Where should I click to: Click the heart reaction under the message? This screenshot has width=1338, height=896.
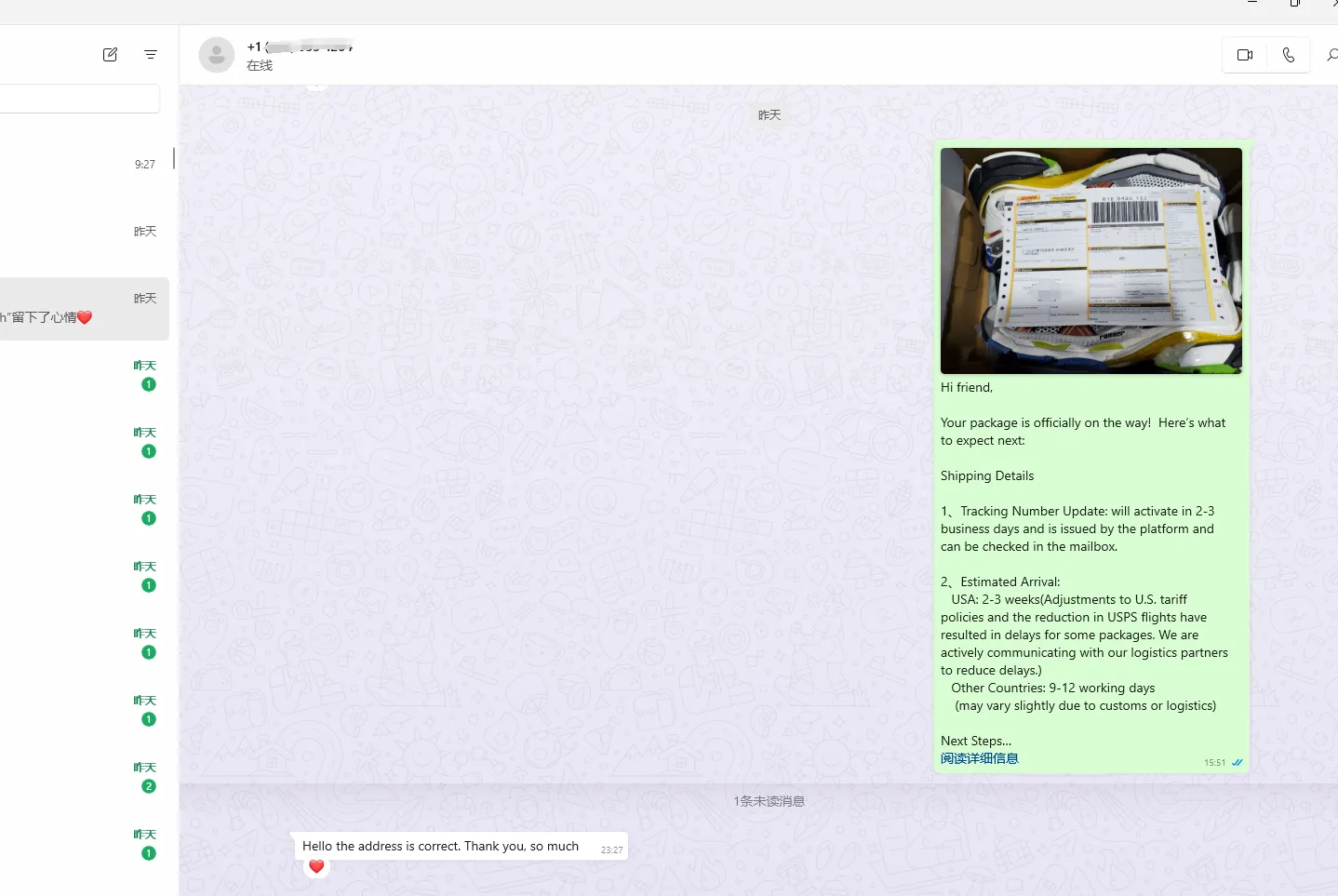click(316, 867)
